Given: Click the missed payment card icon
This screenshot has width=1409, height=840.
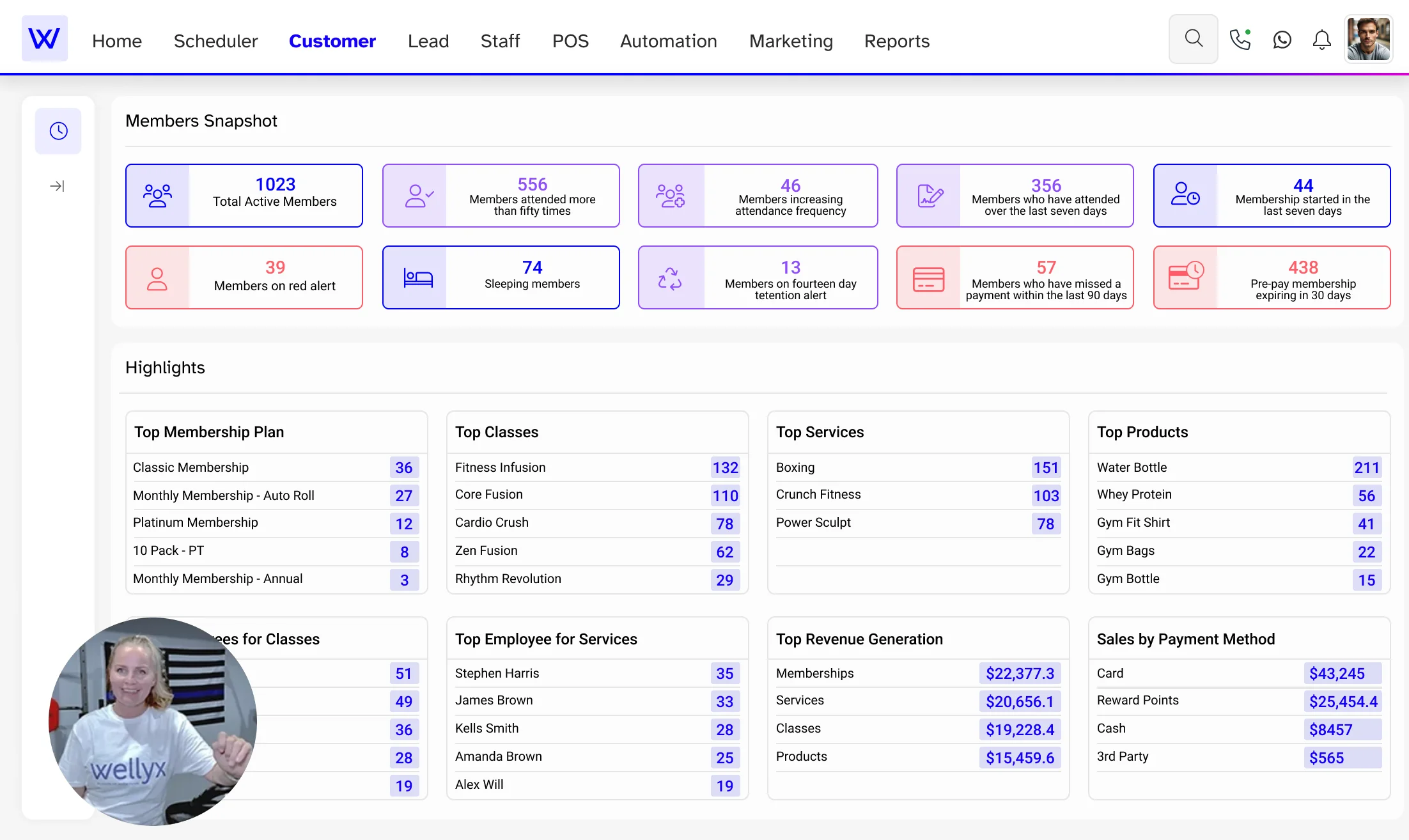Looking at the screenshot, I should pos(928,279).
